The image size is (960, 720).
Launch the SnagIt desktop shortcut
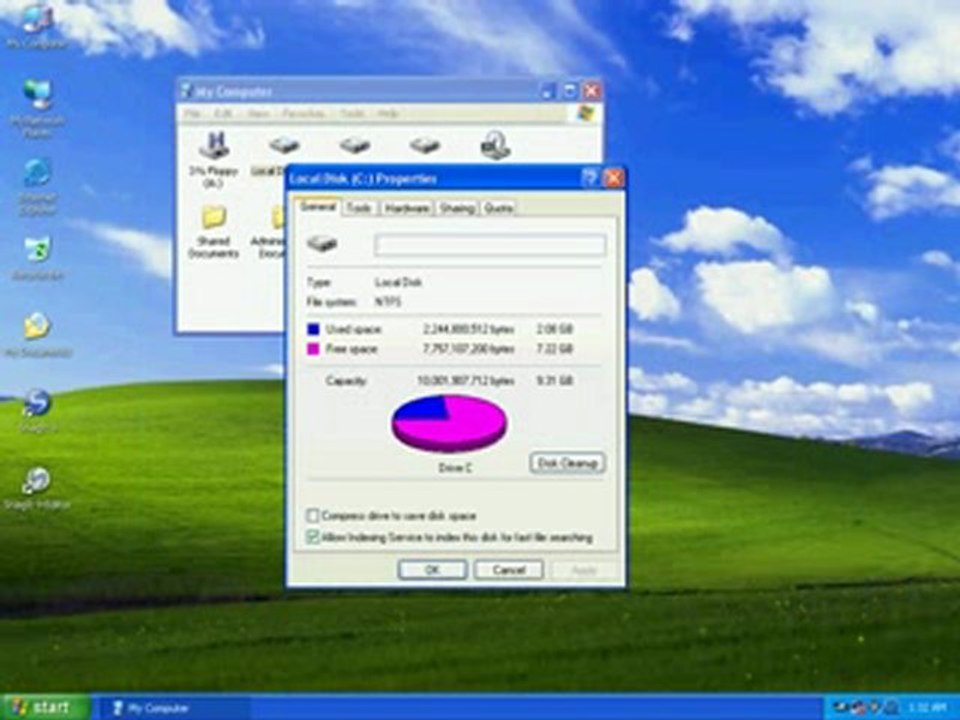coord(37,409)
